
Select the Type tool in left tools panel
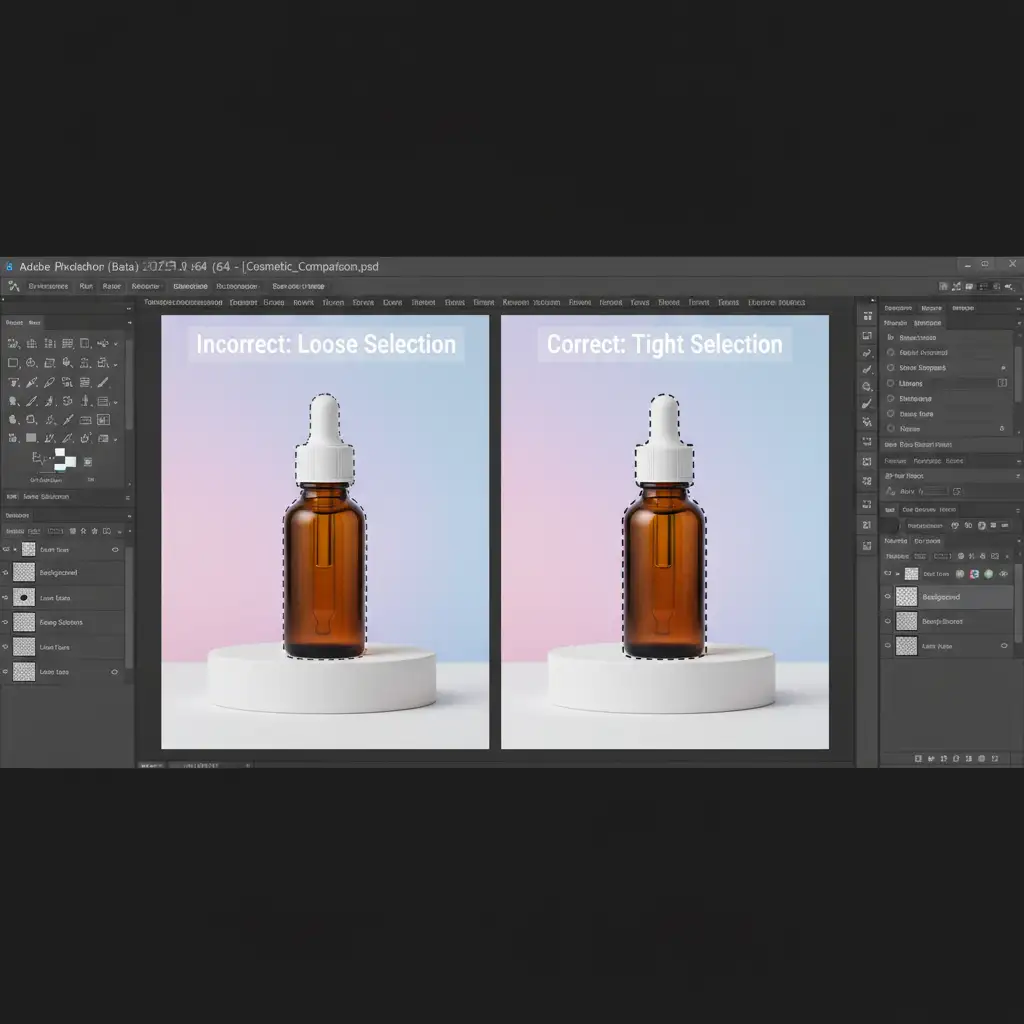pyautogui.click(x=13, y=381)
